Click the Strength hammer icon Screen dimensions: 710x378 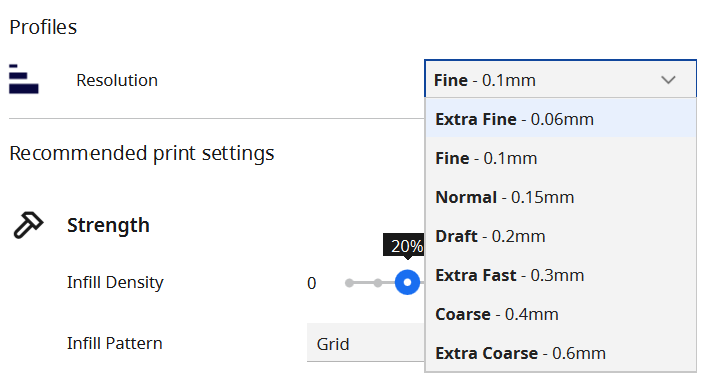(x=28, y=225)
